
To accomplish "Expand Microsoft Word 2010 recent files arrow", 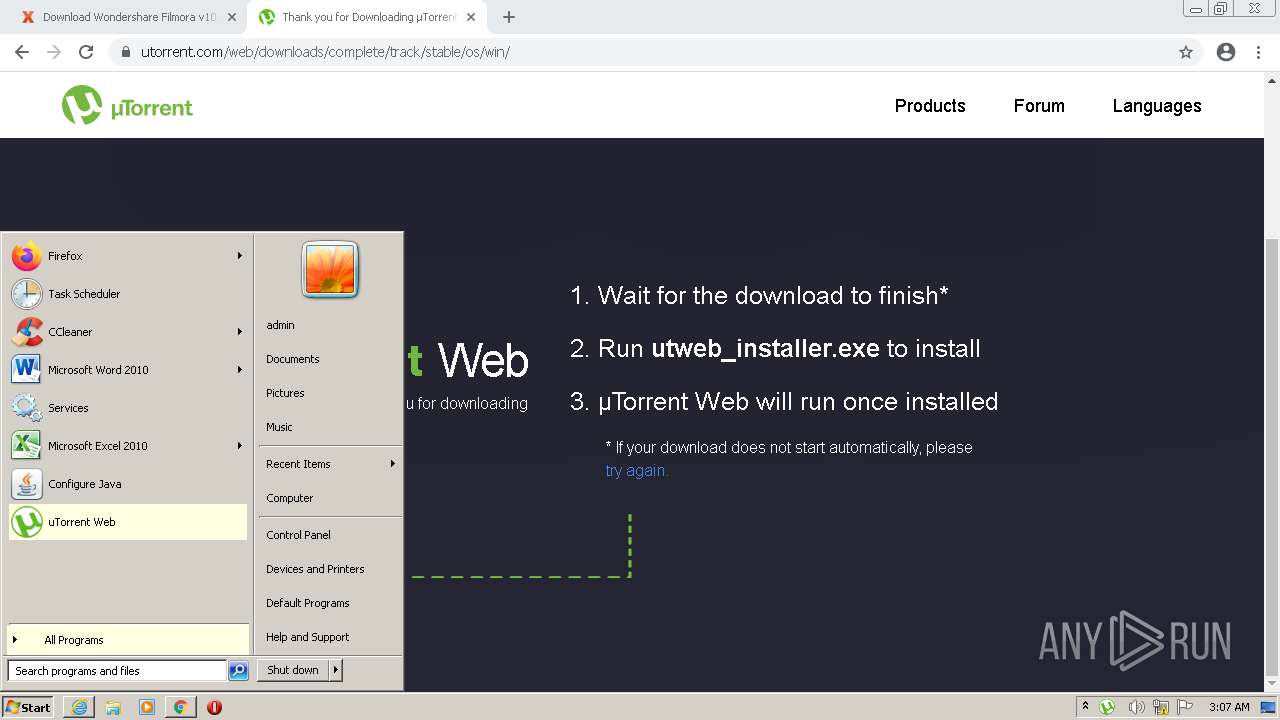I will (239, 370).
